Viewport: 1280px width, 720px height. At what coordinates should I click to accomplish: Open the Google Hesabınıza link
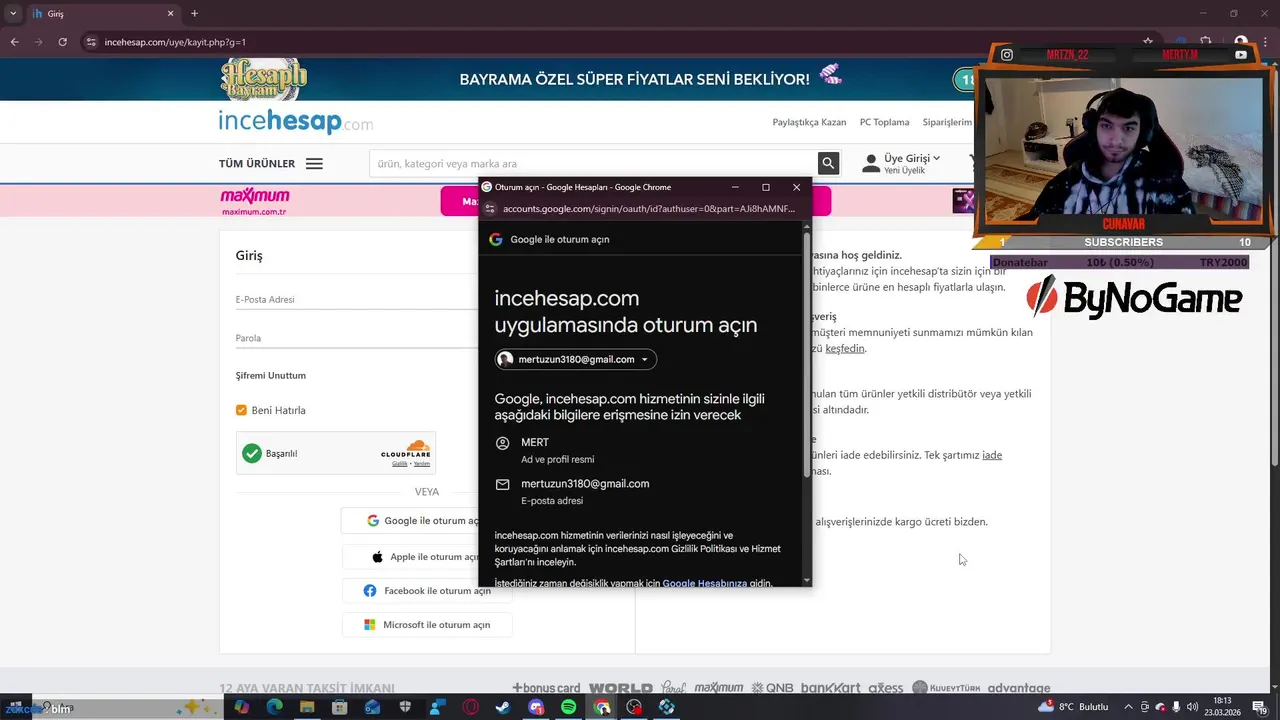tap(705, 583)
